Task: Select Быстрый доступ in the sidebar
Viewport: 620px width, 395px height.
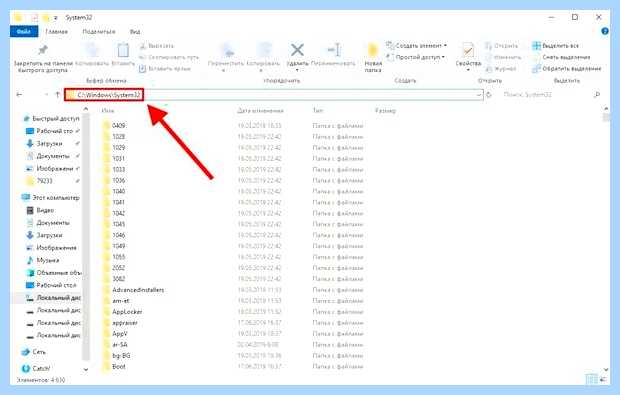Action: [51, 118]
